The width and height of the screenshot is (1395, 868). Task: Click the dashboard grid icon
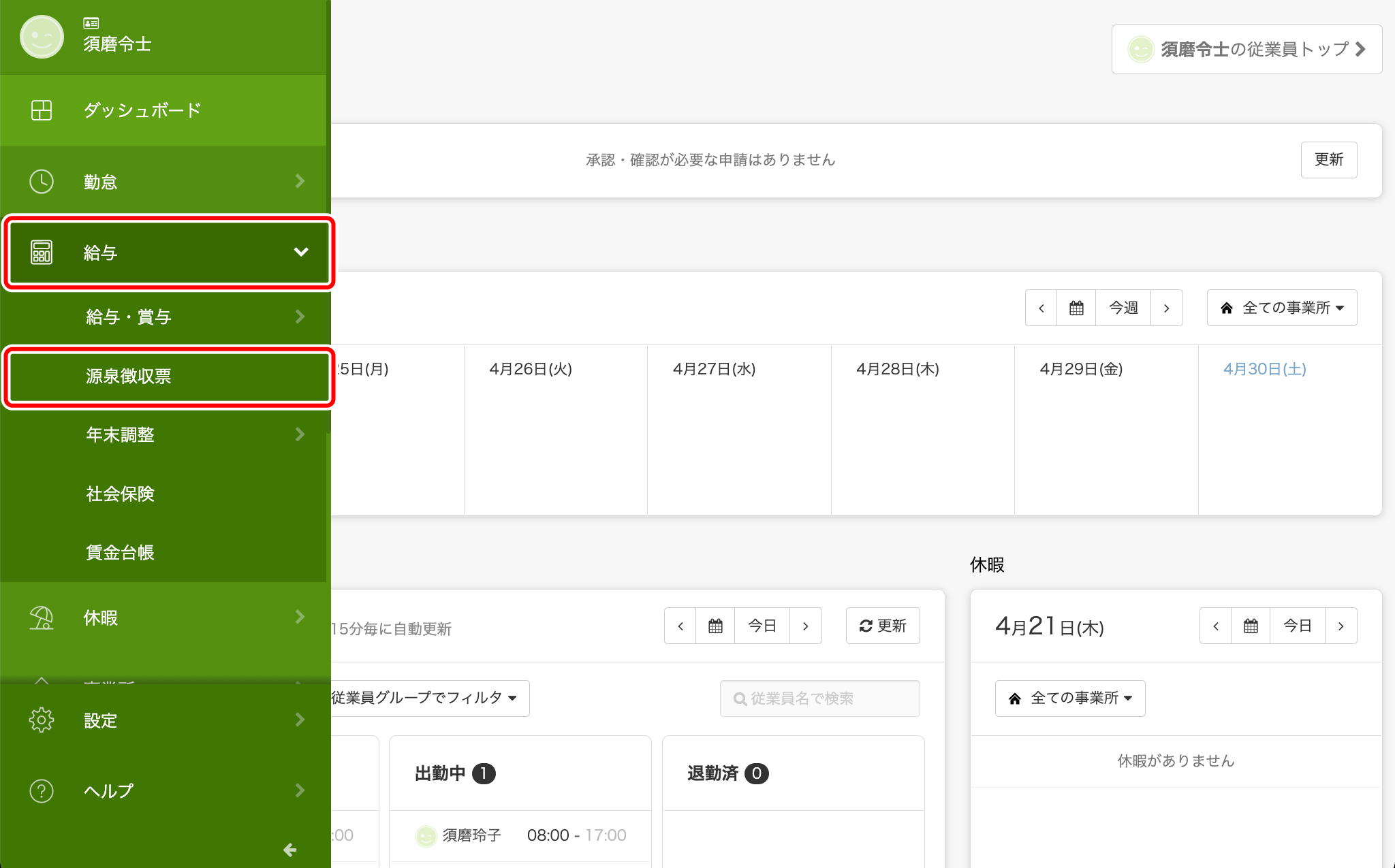click(42, 110)
